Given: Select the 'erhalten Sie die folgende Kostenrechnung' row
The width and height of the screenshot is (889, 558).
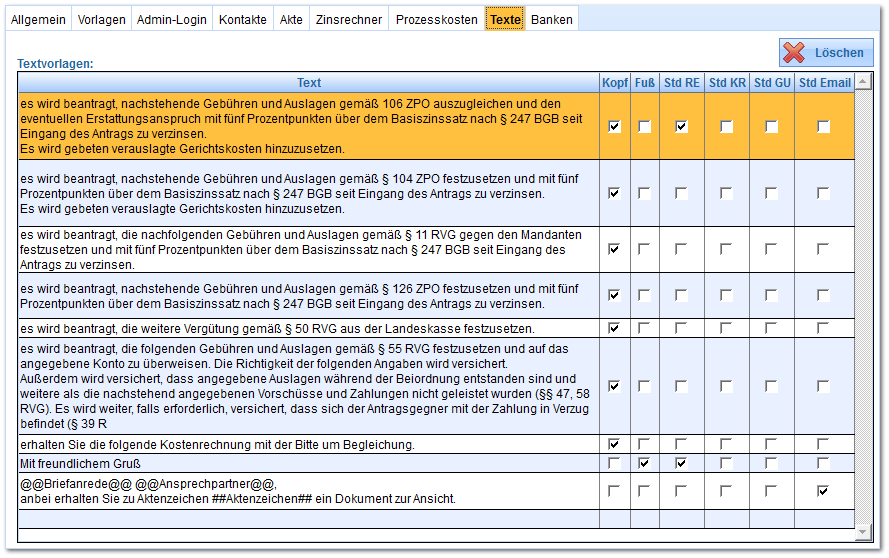Looking at the screenshot, I should click(309, 444).
